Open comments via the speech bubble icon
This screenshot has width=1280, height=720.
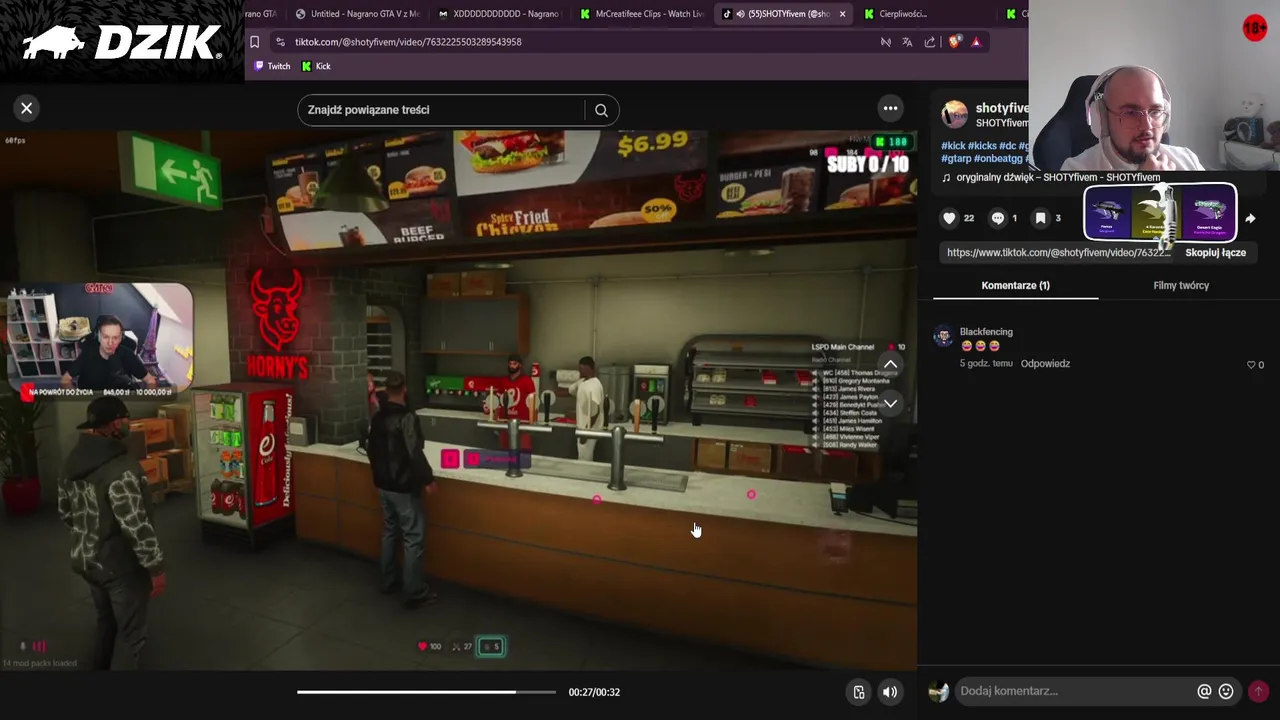click(997, 218)
